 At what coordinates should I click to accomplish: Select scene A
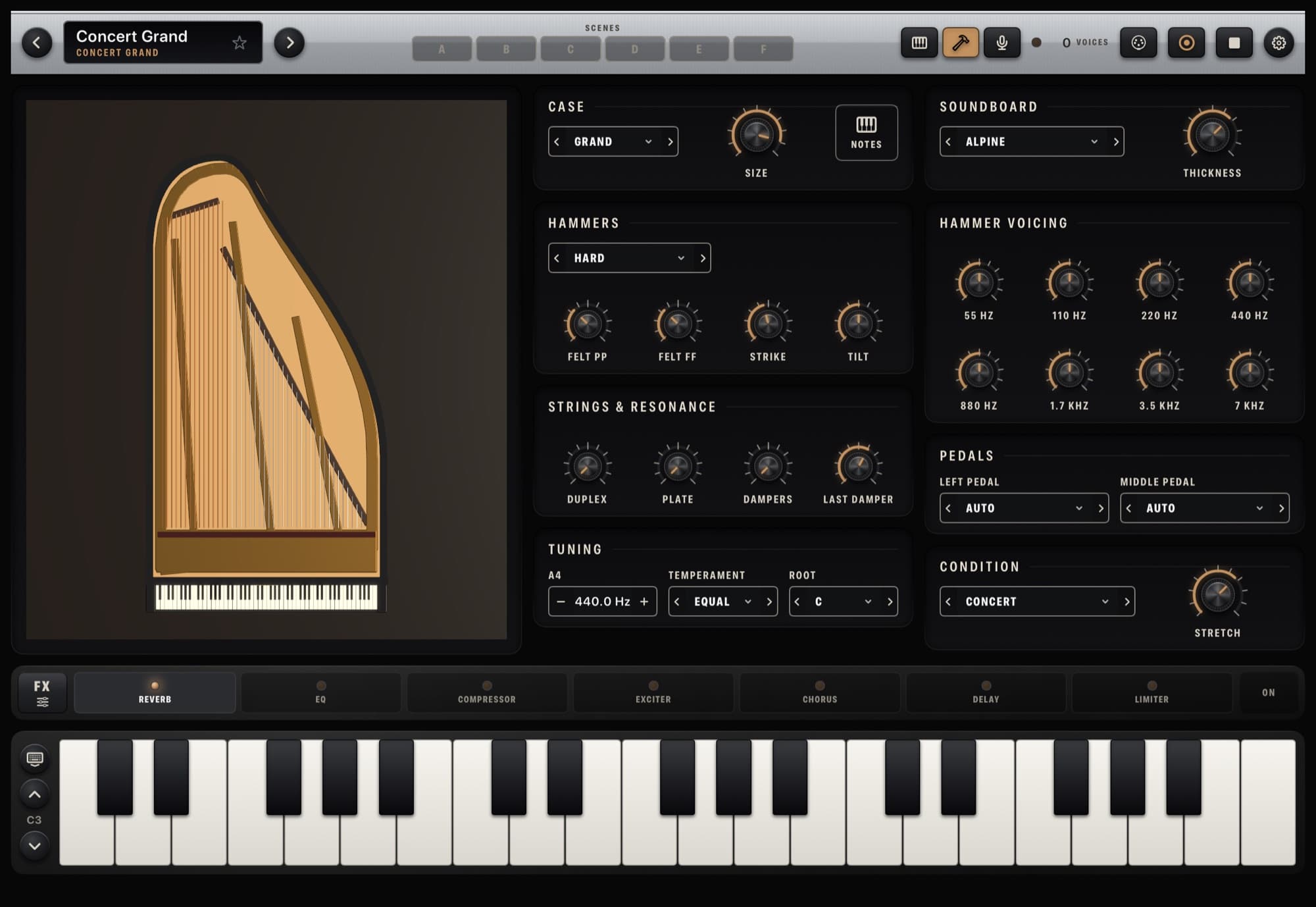tap(442, 49)
